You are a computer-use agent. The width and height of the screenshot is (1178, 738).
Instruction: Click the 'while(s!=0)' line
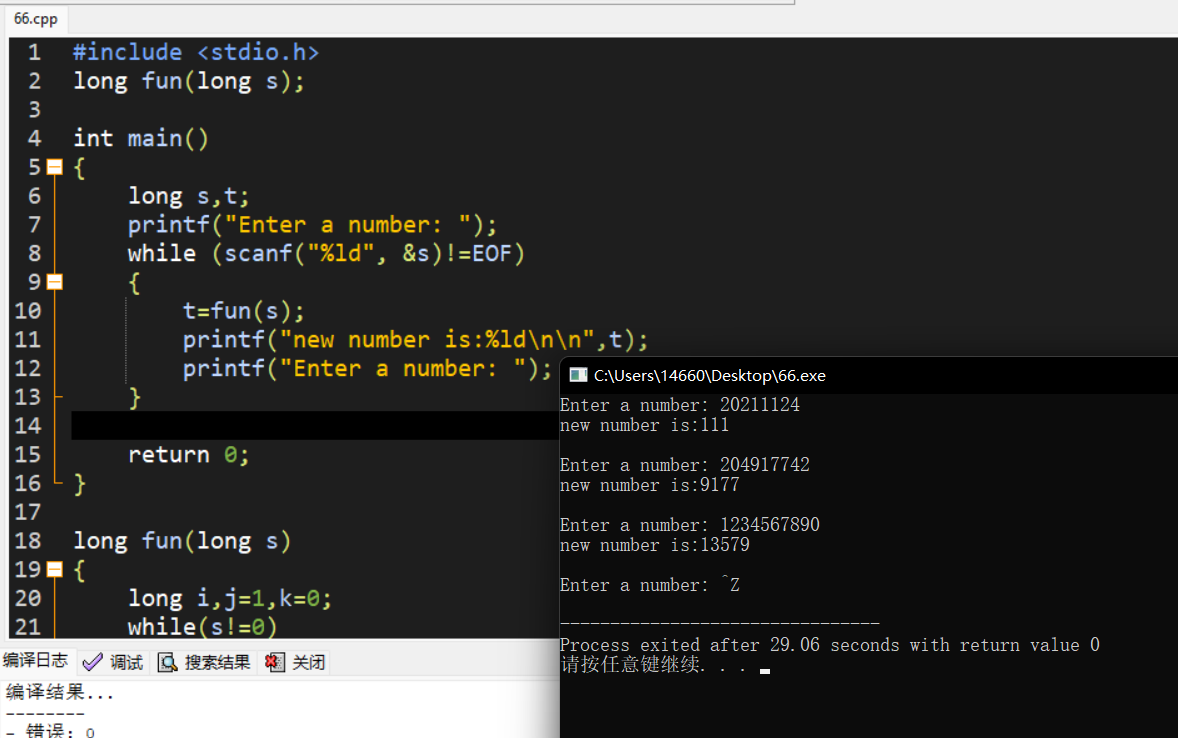point(202,626)
